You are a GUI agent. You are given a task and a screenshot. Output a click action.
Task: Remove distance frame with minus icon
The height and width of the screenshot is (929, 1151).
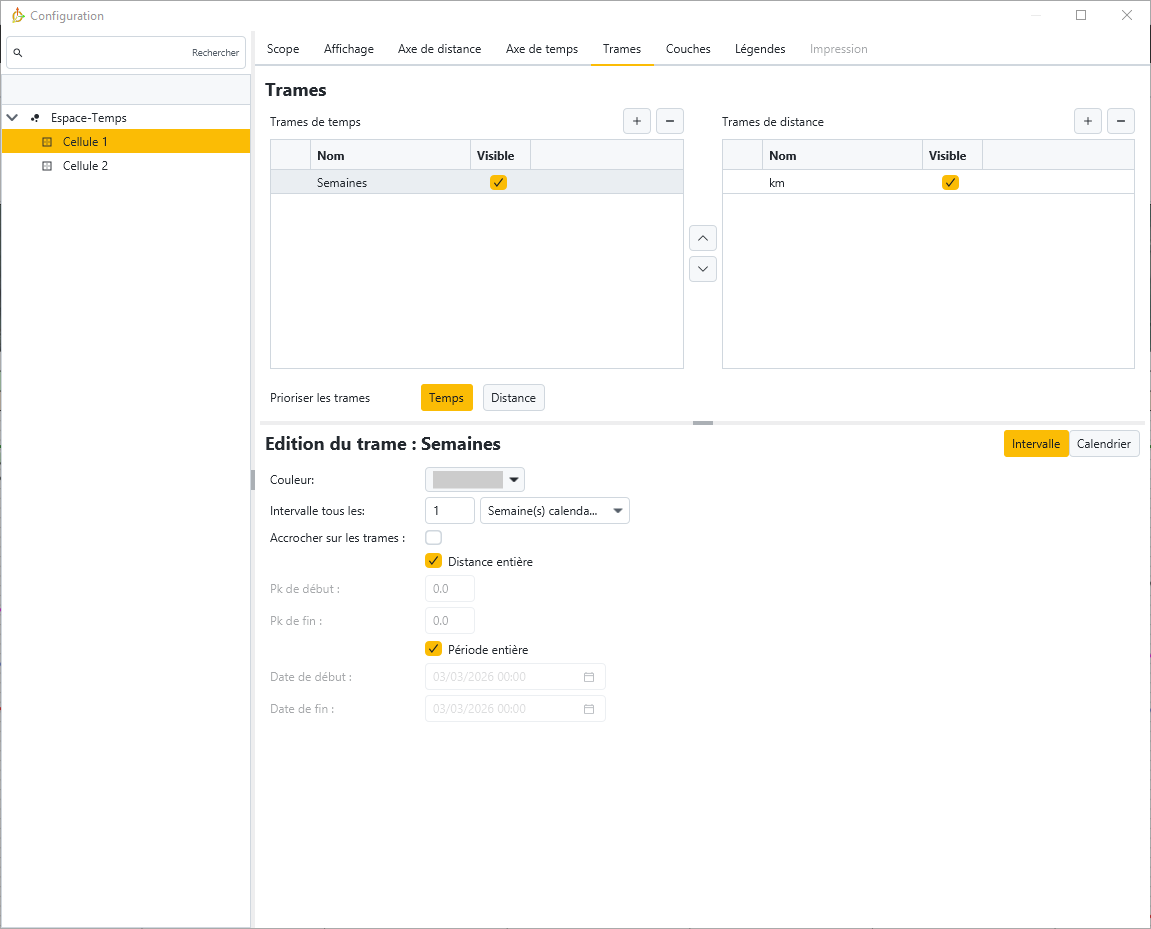tap(1121, 121)
